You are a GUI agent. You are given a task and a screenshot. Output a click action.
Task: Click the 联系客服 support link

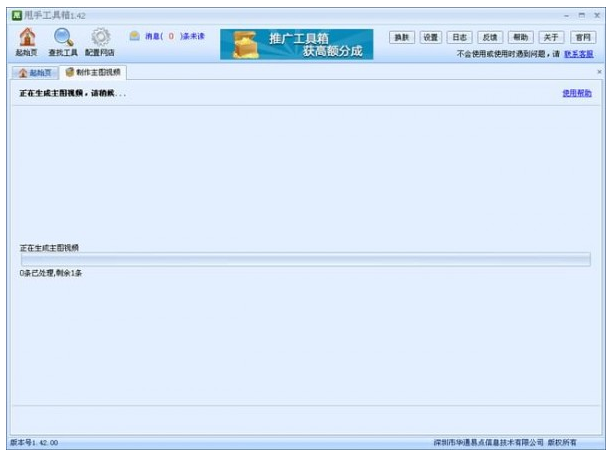(579, 54)
